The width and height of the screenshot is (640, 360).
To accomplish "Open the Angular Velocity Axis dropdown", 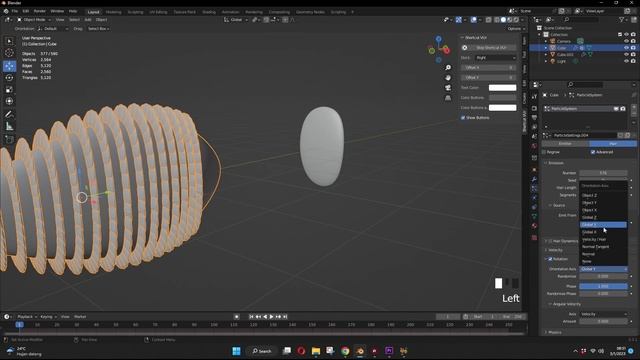I will (603, 314).
